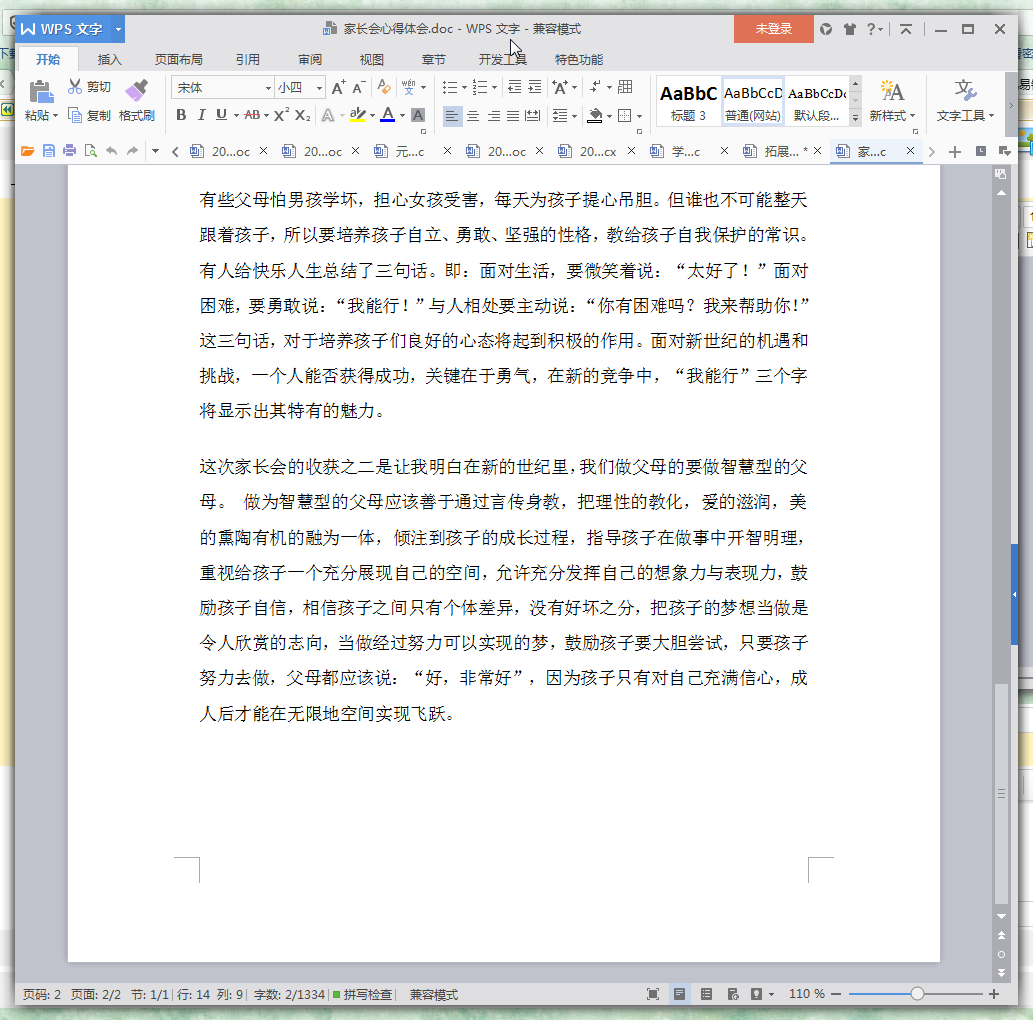1033x1020 pixels.
Task: Click the zoom slider handle
Action: point(917,994)
